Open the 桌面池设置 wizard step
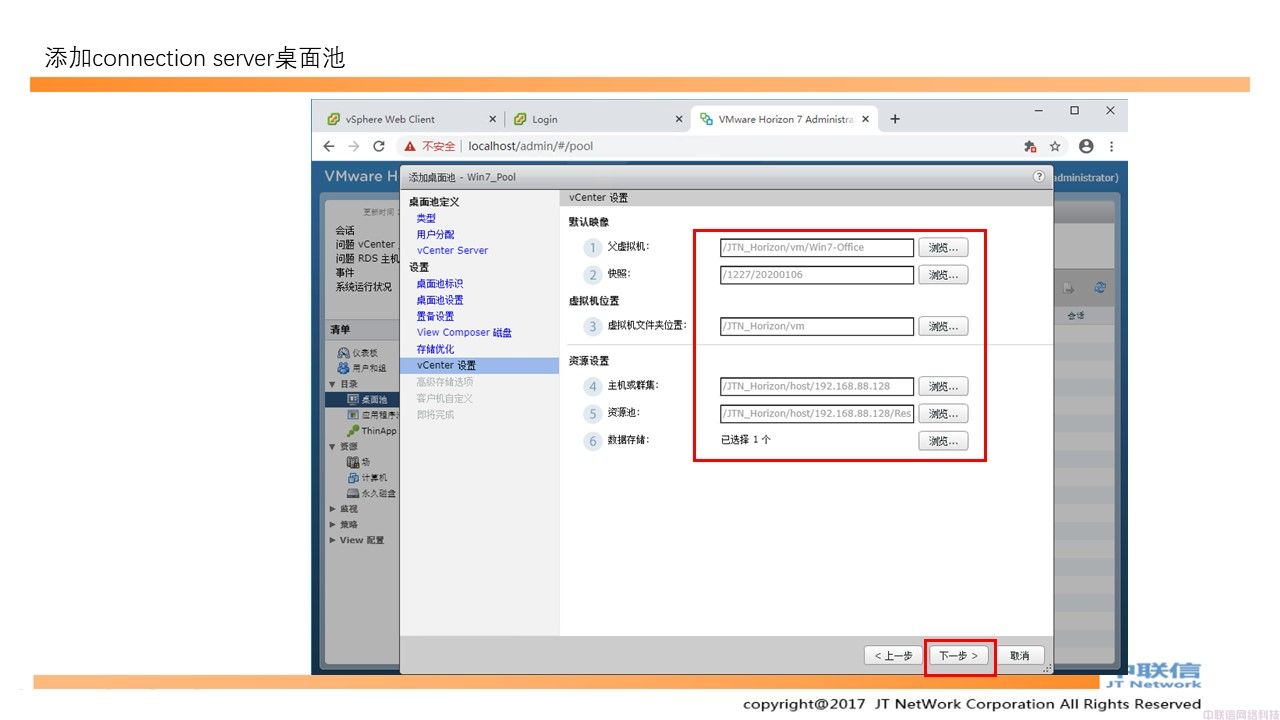The height and width of the screenshot is (720, 1280). pyautogui.click(x=440, y=300)
